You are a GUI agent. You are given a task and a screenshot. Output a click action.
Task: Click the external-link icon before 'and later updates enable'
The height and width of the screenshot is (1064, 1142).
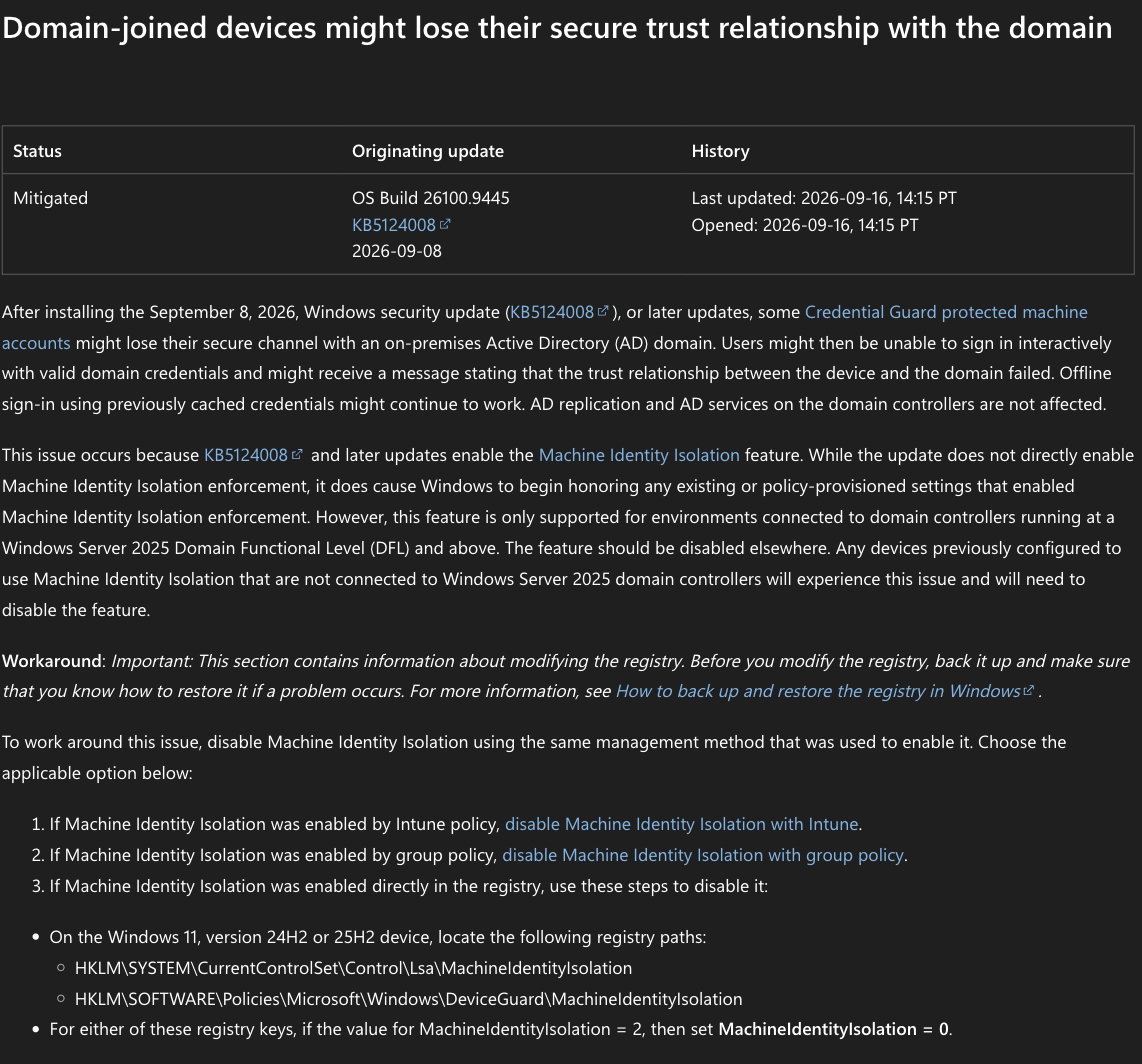[x=297, y=454]
